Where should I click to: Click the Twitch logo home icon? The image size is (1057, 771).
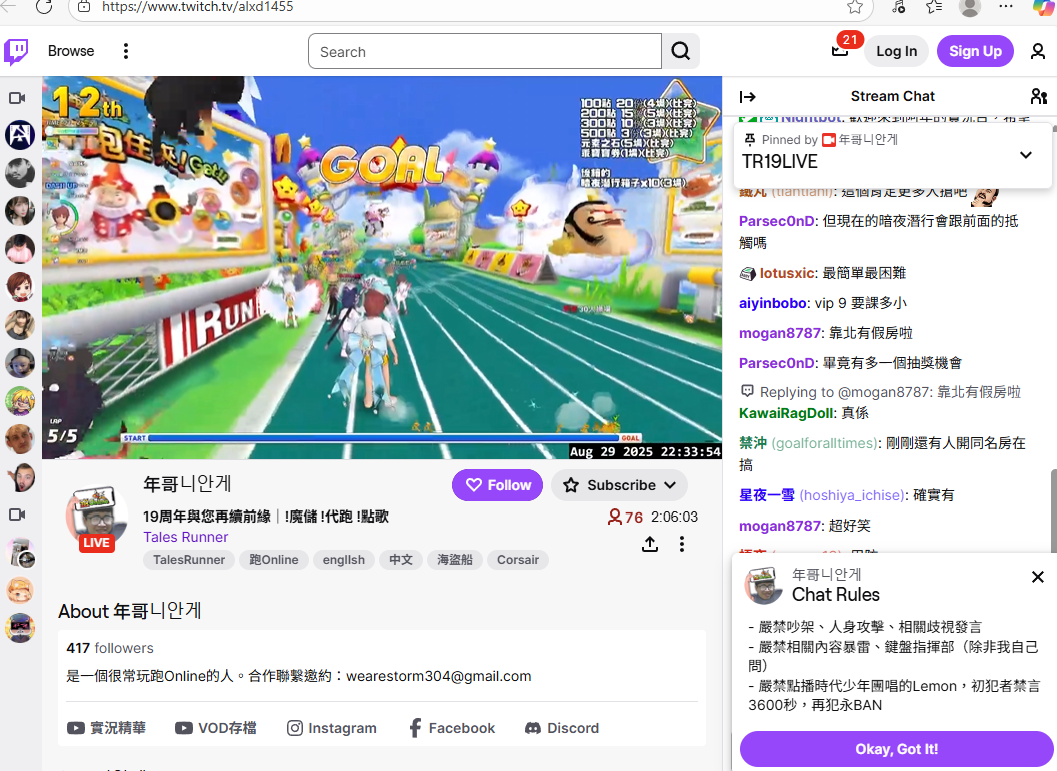(x=17, y=51)
